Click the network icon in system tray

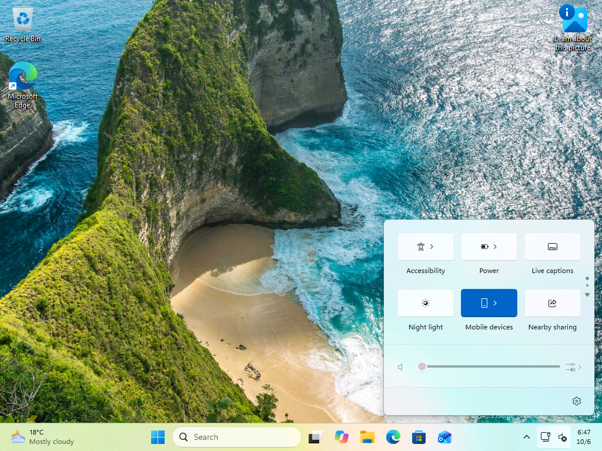tap(545, 437)
